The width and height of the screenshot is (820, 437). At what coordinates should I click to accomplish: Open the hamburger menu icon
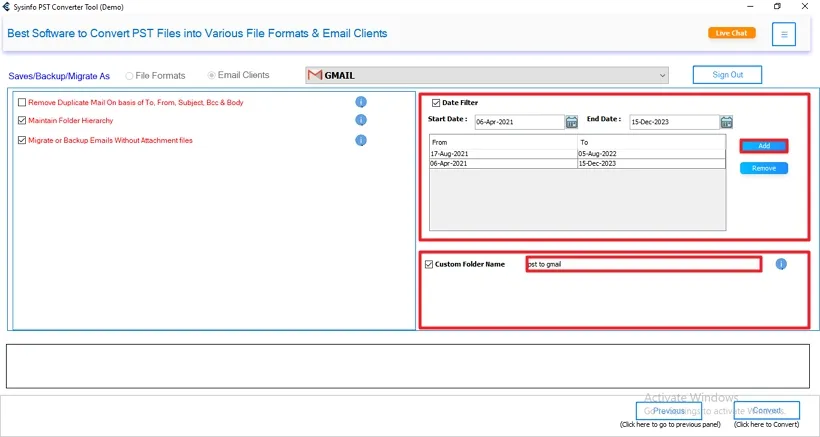[783, 34]
